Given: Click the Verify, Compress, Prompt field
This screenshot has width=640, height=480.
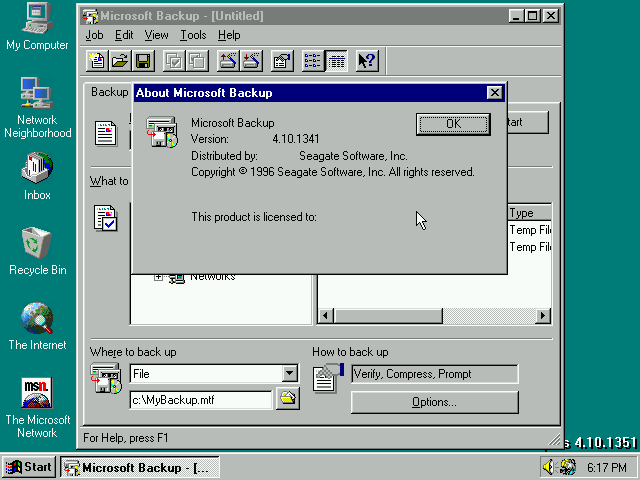Looking at the screenshot, I should 435,374.
